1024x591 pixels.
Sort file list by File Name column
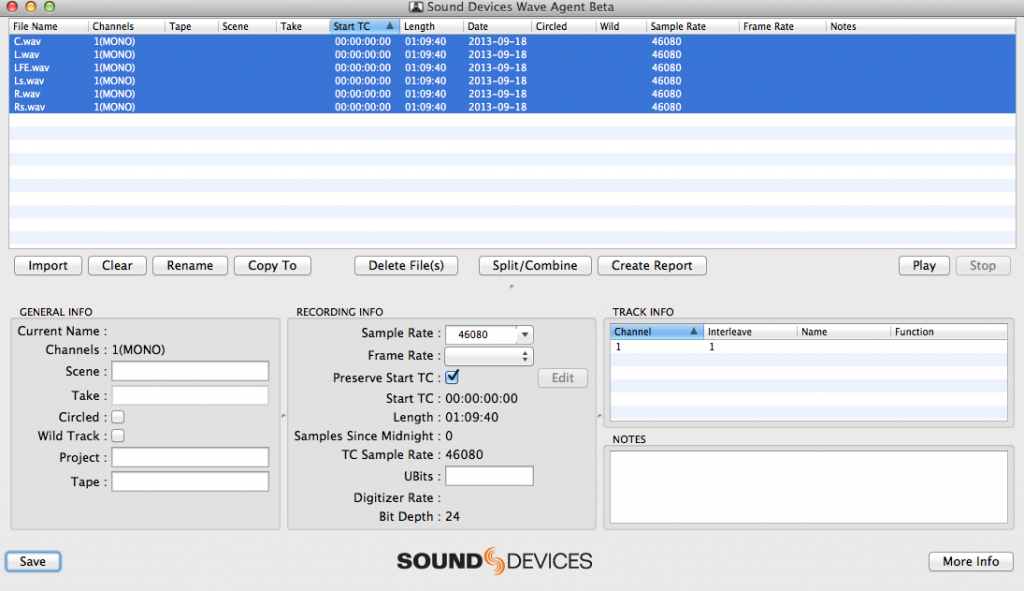(x=48, y=27)
